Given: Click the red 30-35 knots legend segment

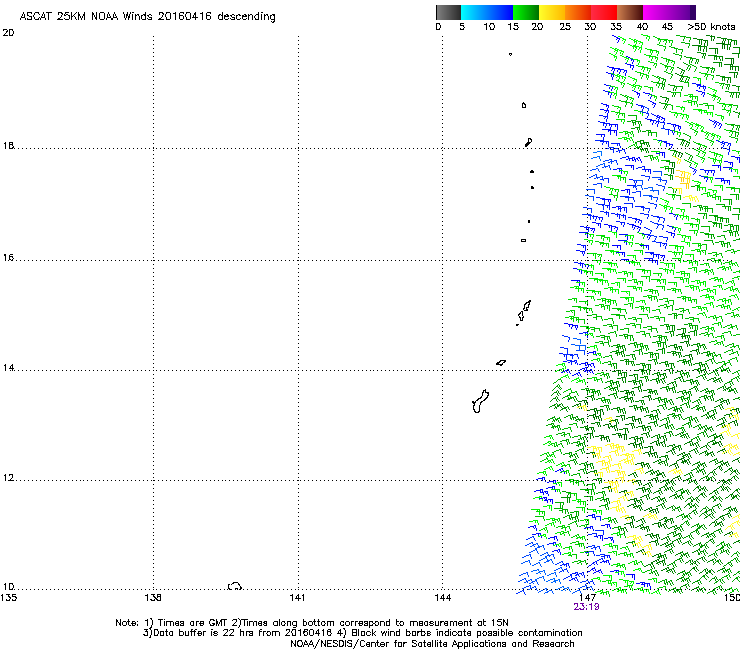Looking at the screenshot, I should pos(604,12).
